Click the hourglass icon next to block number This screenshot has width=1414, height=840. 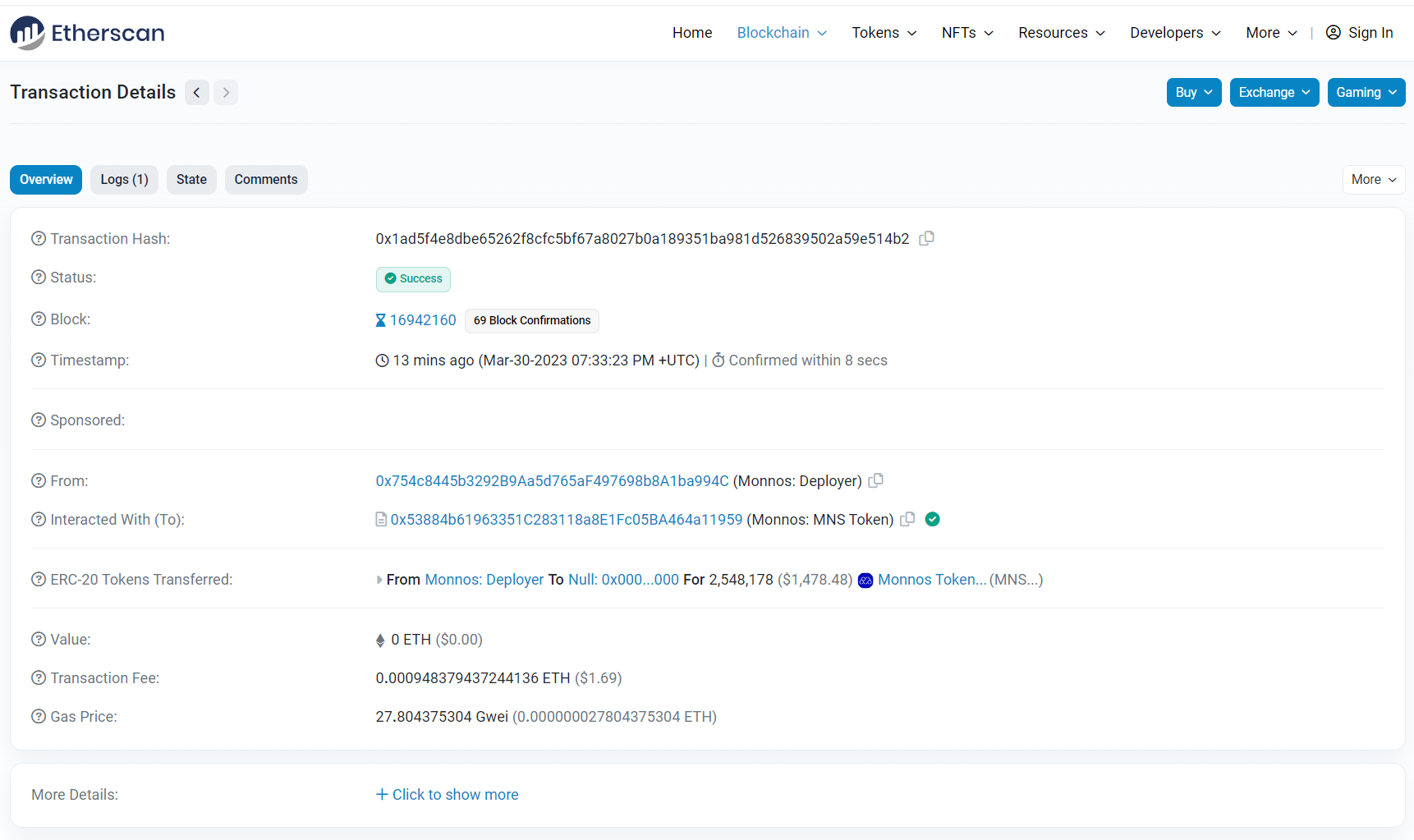380,320
